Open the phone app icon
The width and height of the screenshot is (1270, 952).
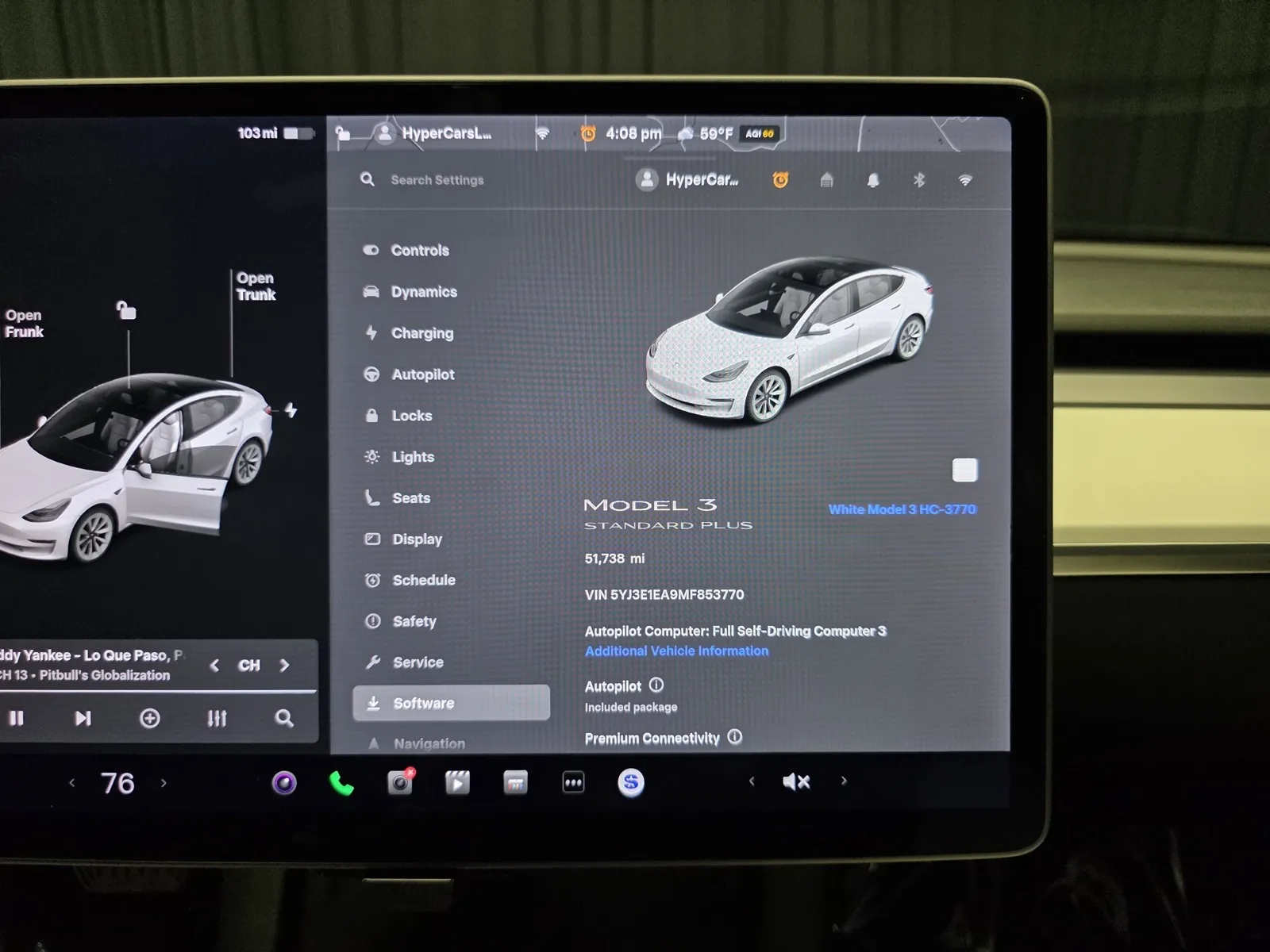(341, 783)
